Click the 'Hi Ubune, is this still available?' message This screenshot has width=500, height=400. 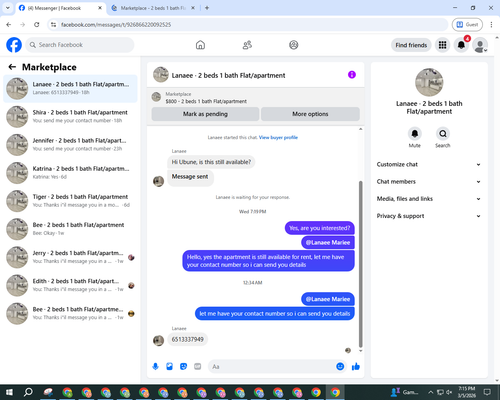coord(211,162)
